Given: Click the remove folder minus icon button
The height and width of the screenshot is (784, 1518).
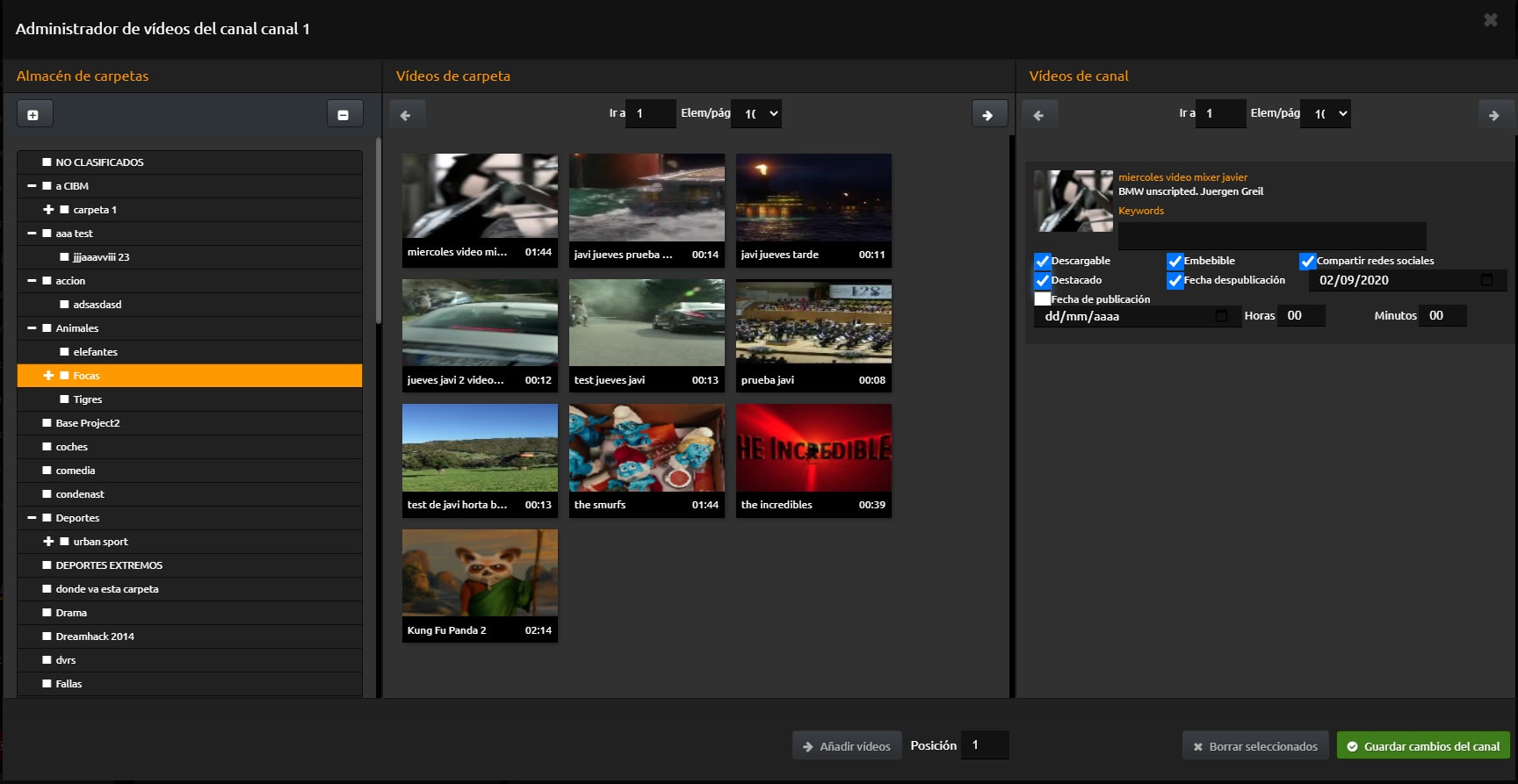Looking at the screenshot, I should 344,114.
